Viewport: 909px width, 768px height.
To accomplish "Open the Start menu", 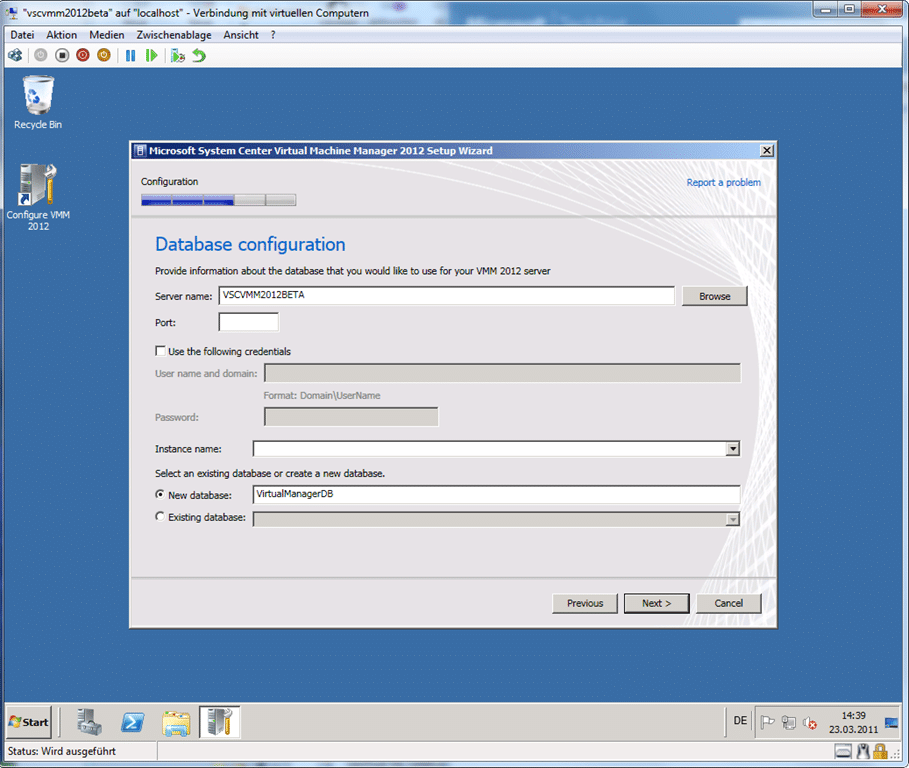I will [29, 722].
